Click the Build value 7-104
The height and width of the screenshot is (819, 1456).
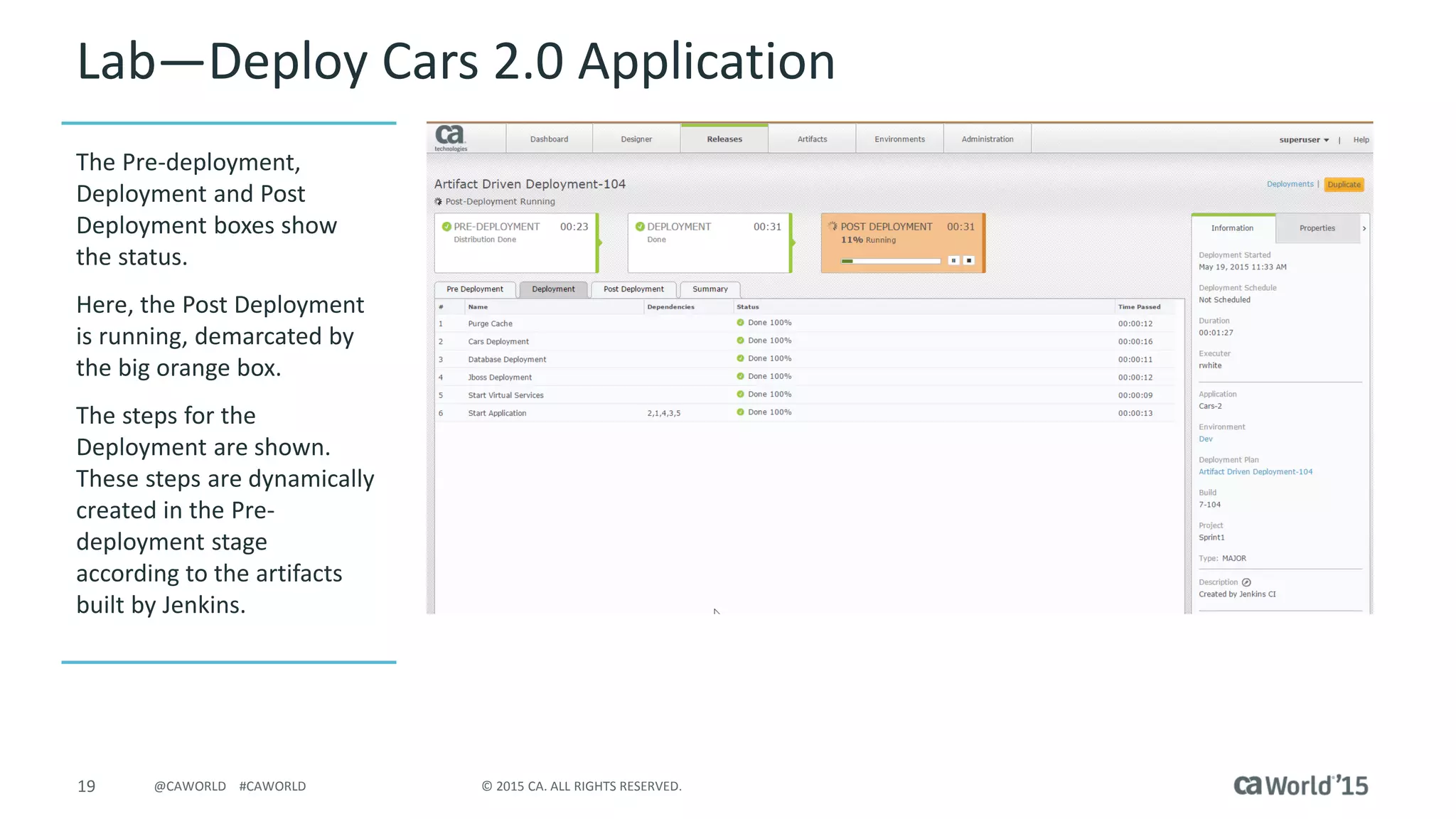coord(1209,505)
